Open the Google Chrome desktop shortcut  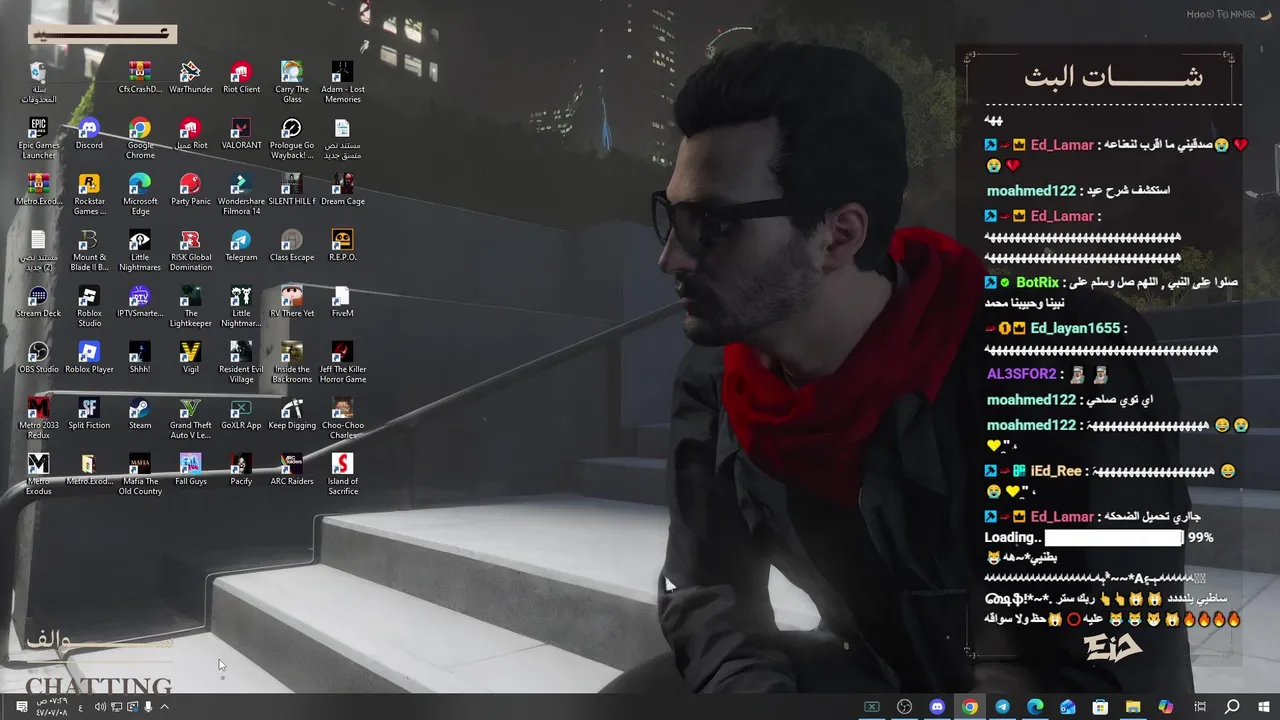[x=140, y=138]
